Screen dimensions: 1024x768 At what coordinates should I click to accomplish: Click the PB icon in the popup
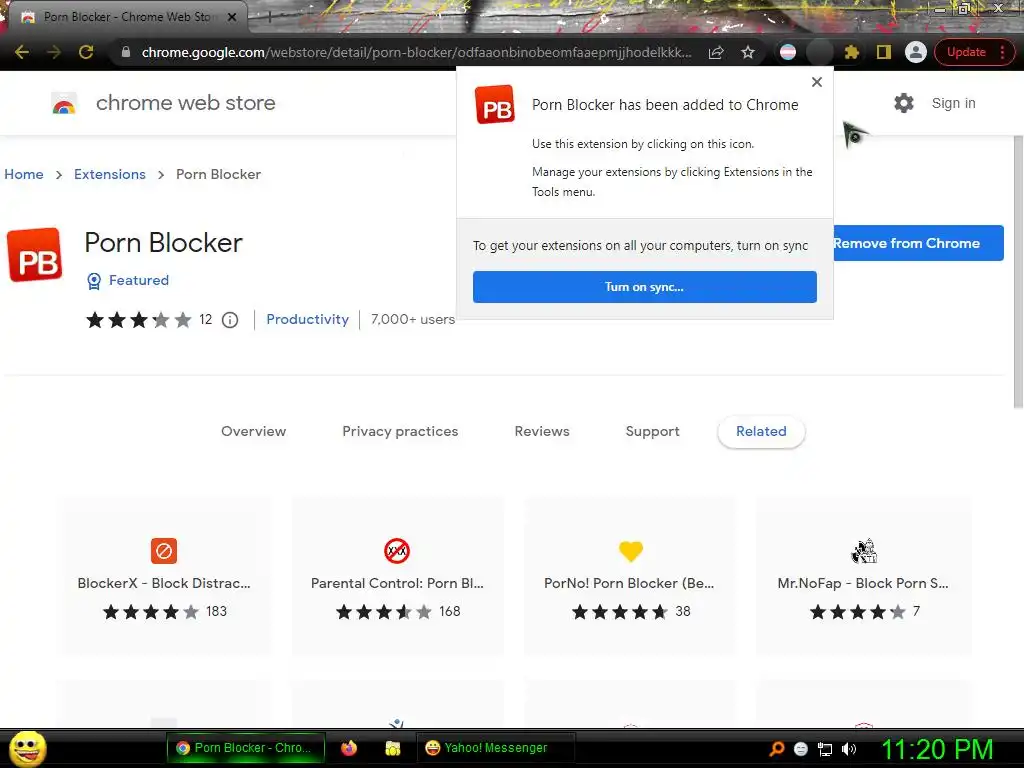495,104
